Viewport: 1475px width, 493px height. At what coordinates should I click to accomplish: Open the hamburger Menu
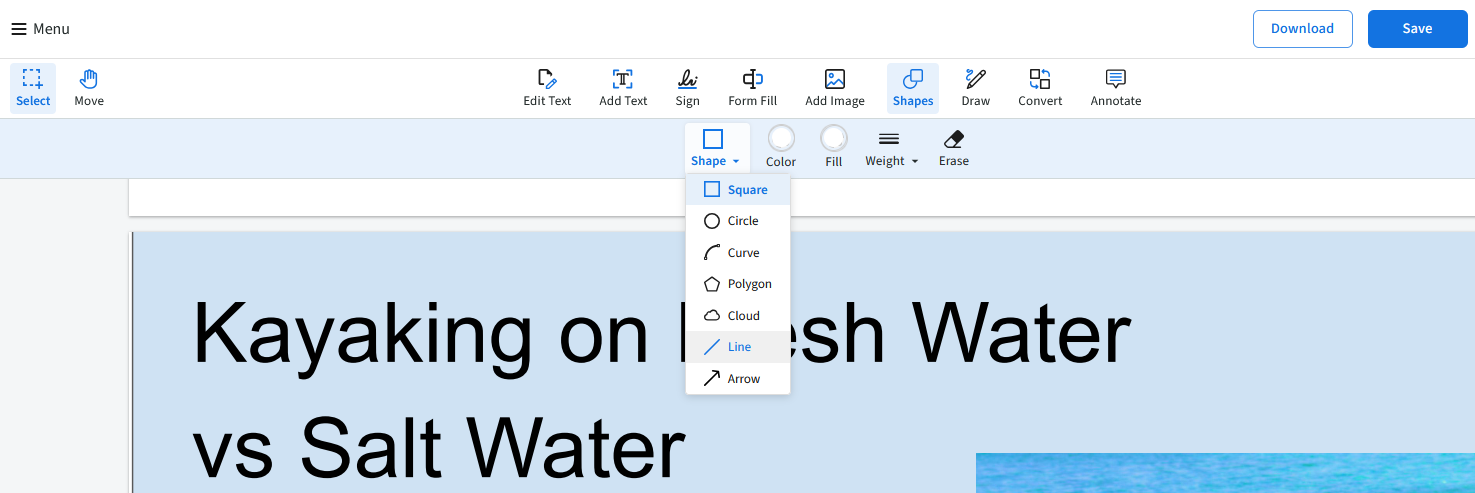(x=41, y=29)
